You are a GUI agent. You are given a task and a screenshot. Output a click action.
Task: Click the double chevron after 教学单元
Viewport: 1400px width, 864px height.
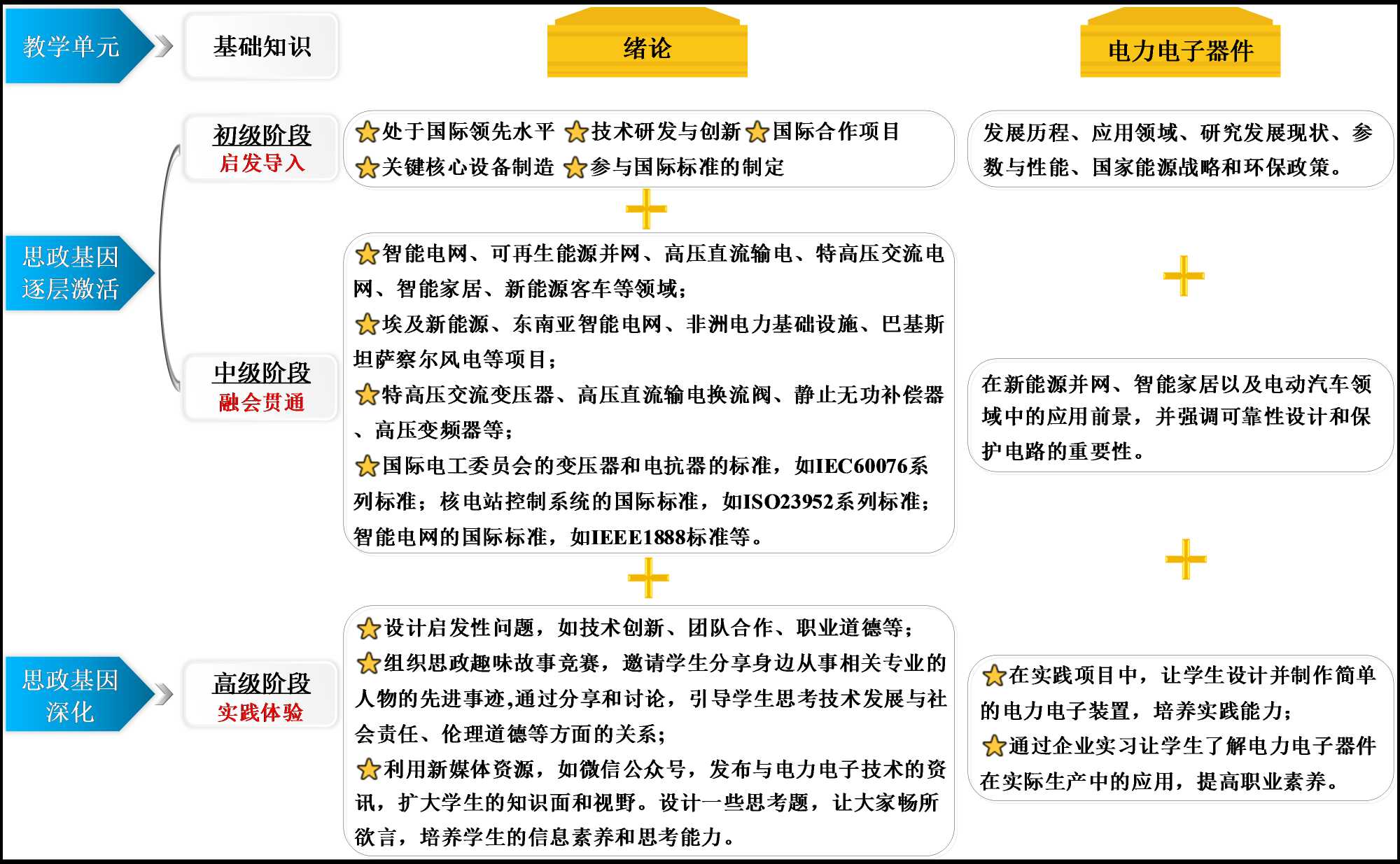[x=164, y=47]
